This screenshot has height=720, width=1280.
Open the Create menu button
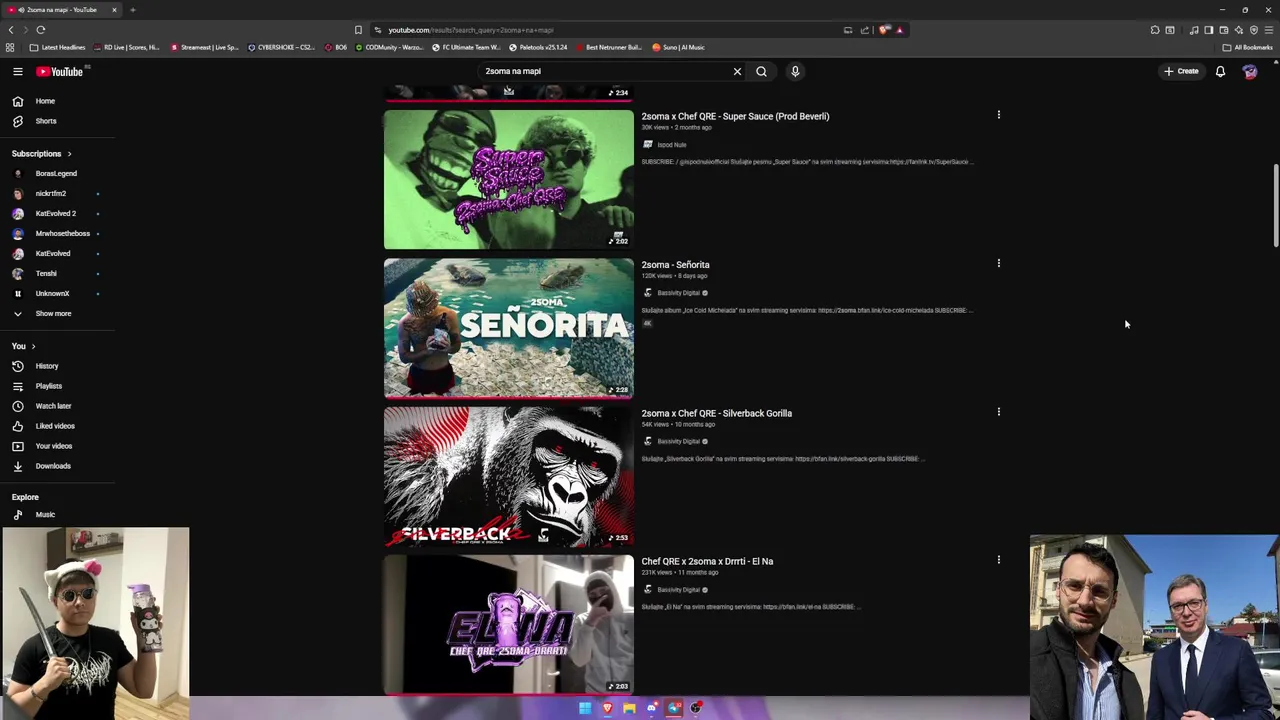[1181, 71]
